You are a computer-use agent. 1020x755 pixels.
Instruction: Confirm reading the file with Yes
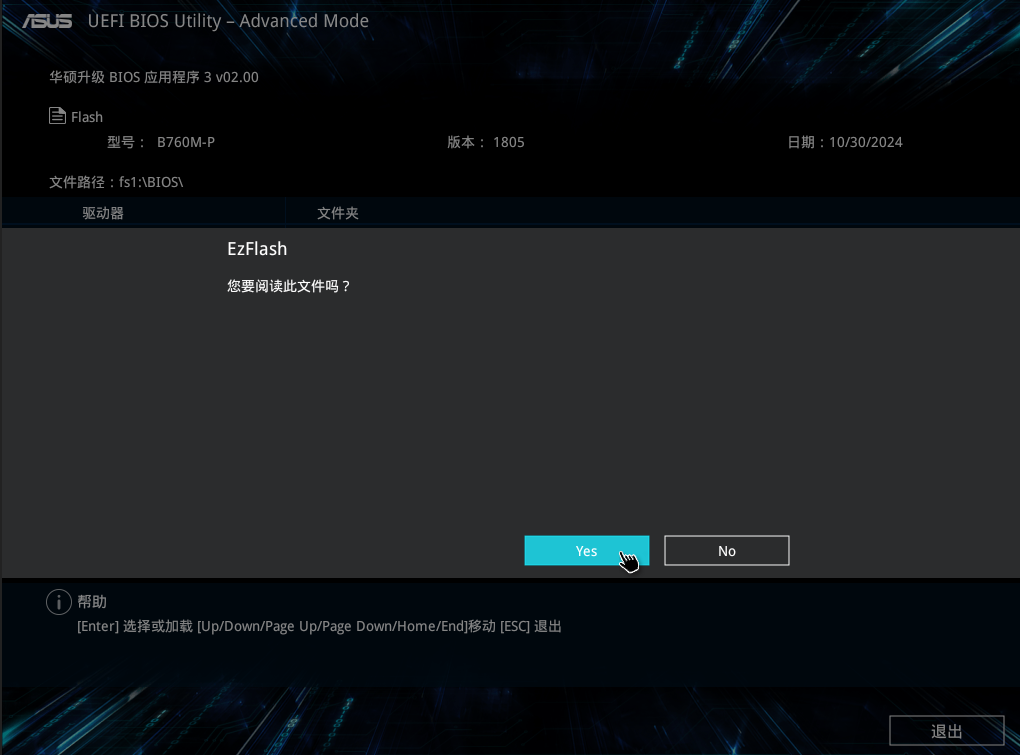586,551
